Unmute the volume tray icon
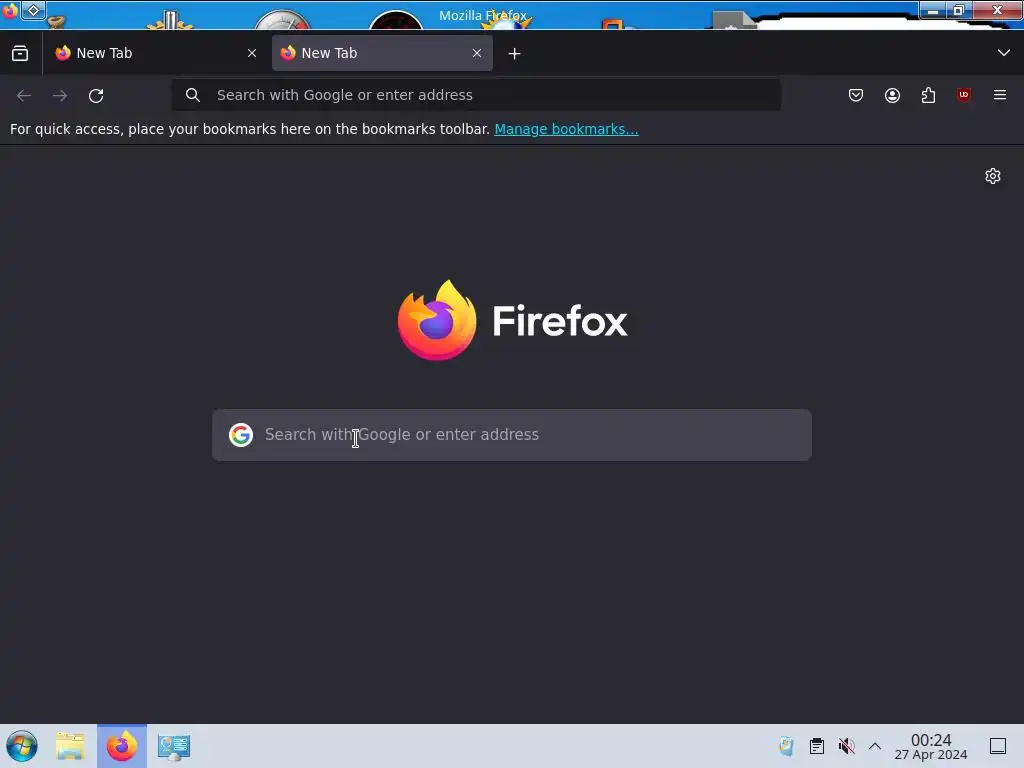The height and width of the screenshot is (768, 1024). point(846,746)
